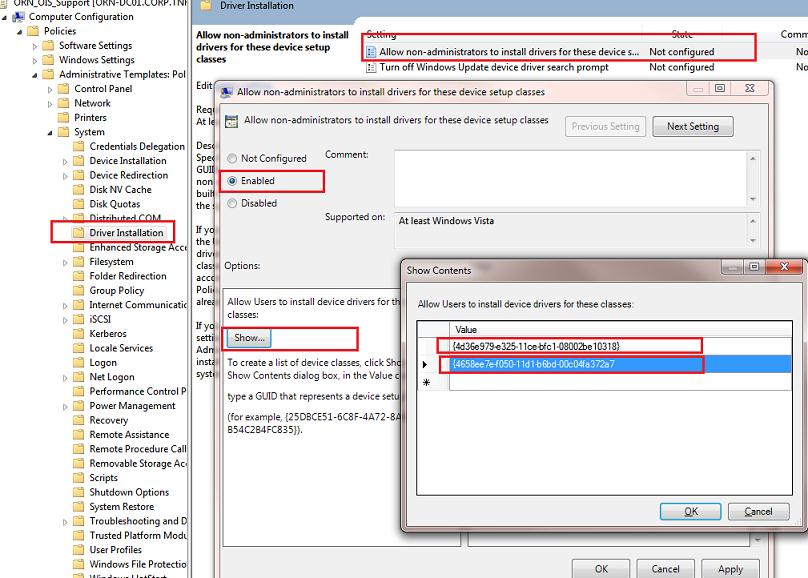Click the policy setting icon beside Allow non-administrators
The width and height of the screenshot is (808, 578).
pos(371,52)
